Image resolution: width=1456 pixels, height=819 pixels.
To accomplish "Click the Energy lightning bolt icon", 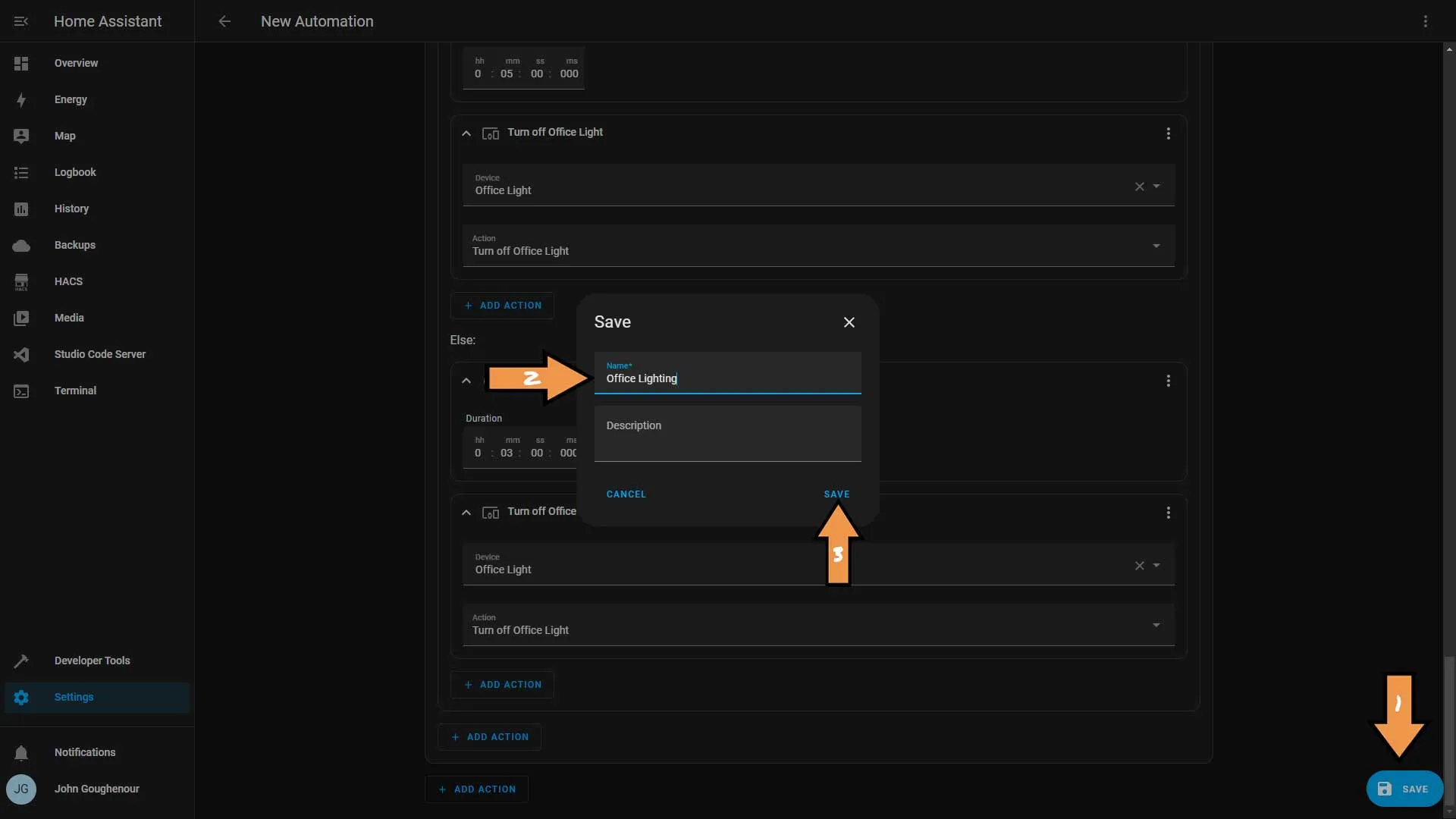I will pos(21,99).
